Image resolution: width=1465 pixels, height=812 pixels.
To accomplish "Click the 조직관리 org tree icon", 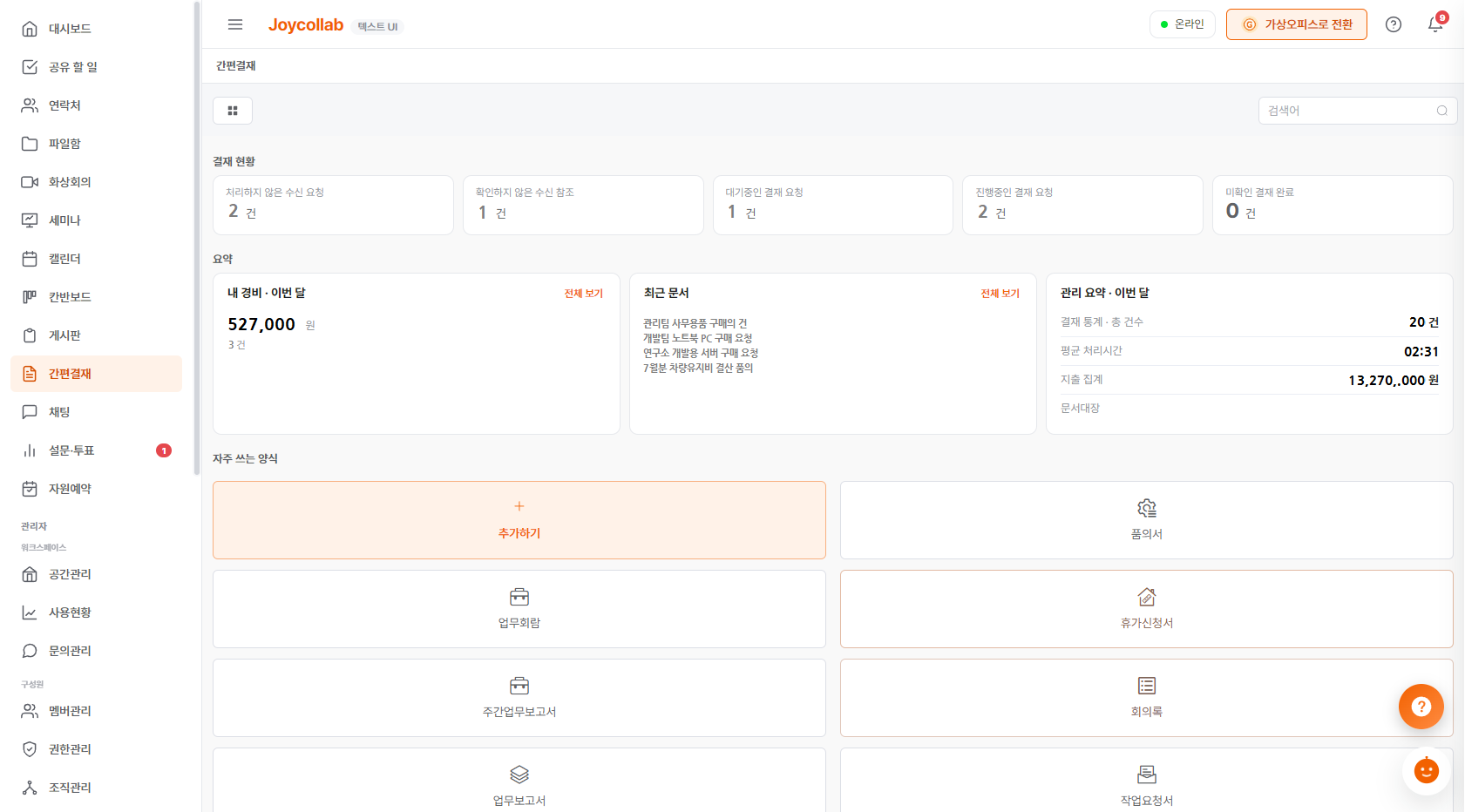I will coord(30,788).
